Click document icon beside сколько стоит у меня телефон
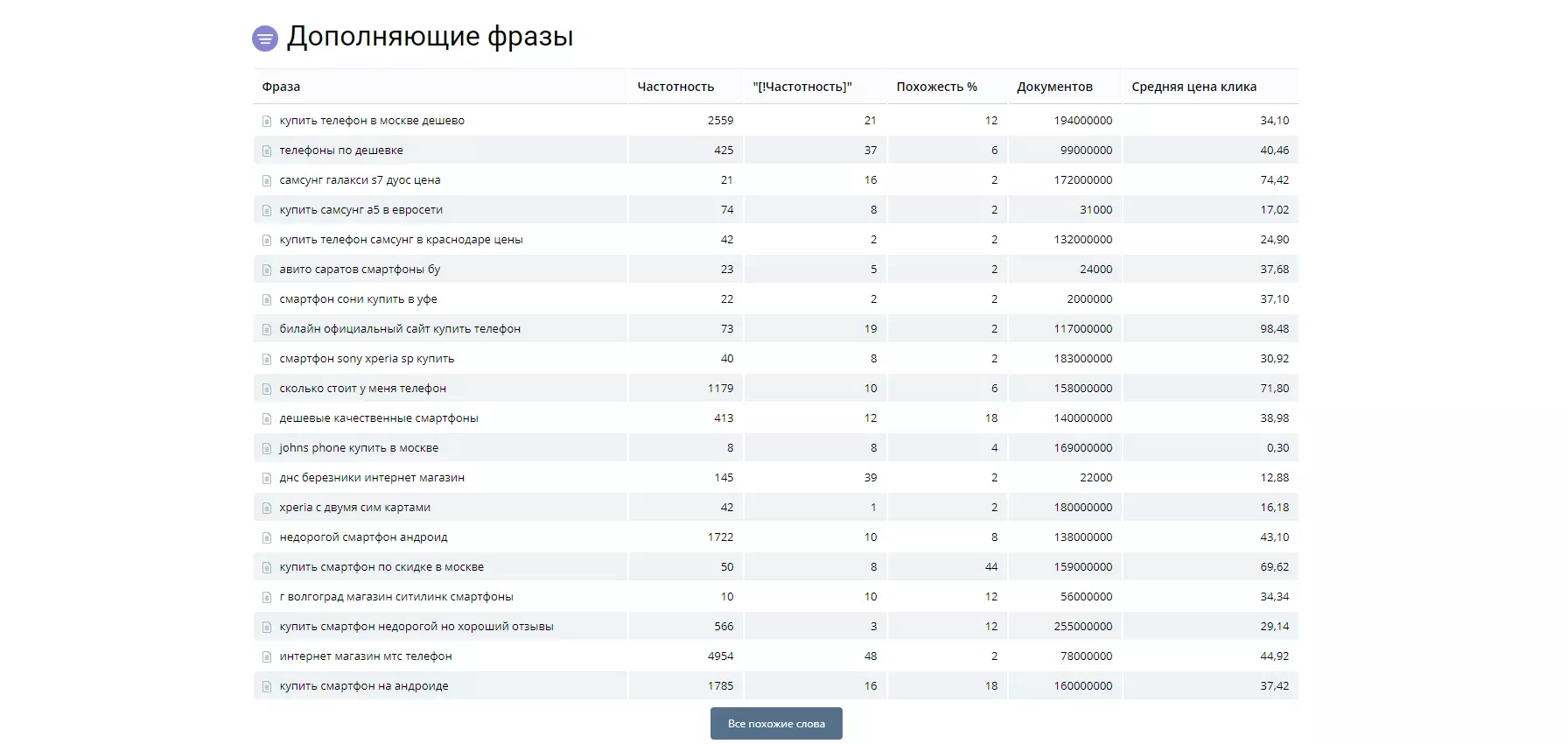Viewport: 1568px width, 744px height. tap(267, 389)
